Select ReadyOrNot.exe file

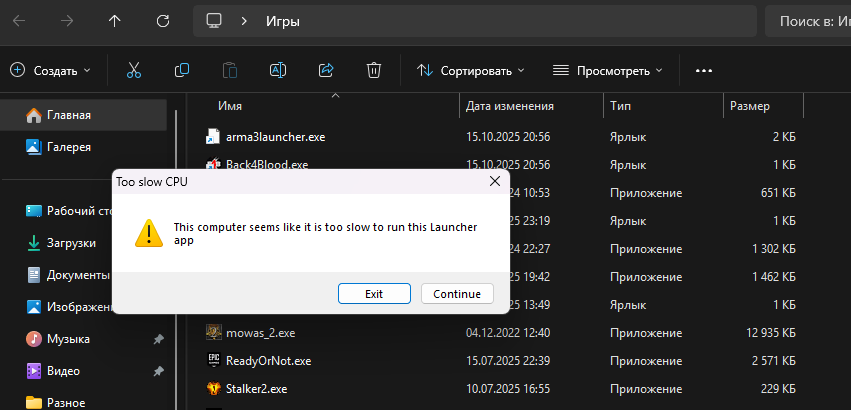(268, 360)
